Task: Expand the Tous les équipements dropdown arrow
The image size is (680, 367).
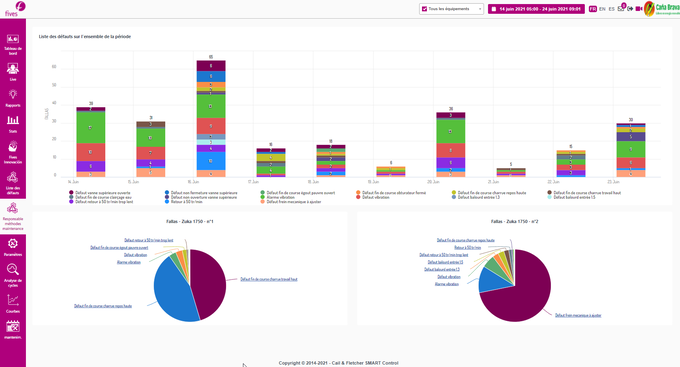Action: [x=480, y=9]
